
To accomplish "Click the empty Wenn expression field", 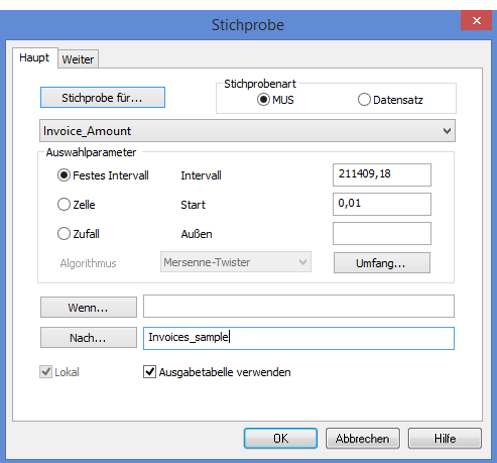I will (x=299, y=306).
